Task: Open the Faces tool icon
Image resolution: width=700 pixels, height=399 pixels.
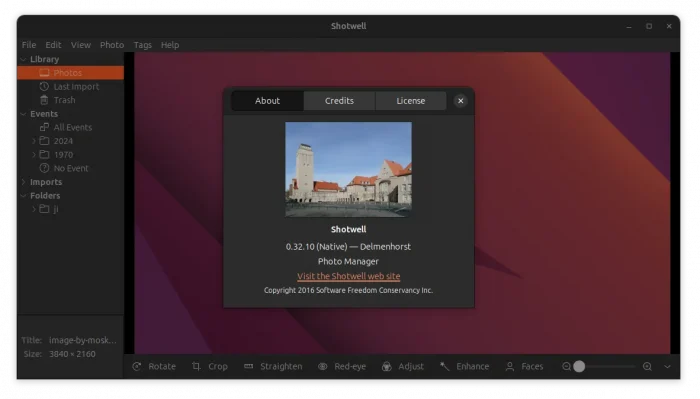Action: click(x=510, y=366)
